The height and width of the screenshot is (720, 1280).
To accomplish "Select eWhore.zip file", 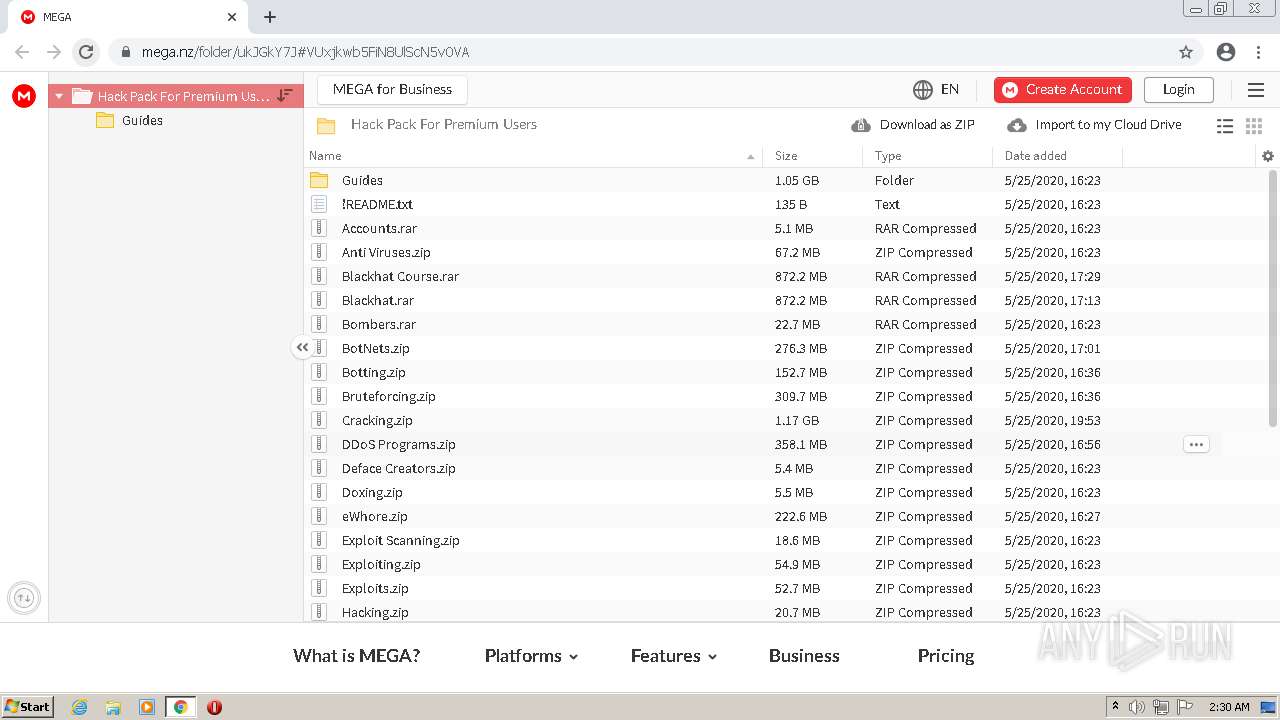I will click(375, 517).
